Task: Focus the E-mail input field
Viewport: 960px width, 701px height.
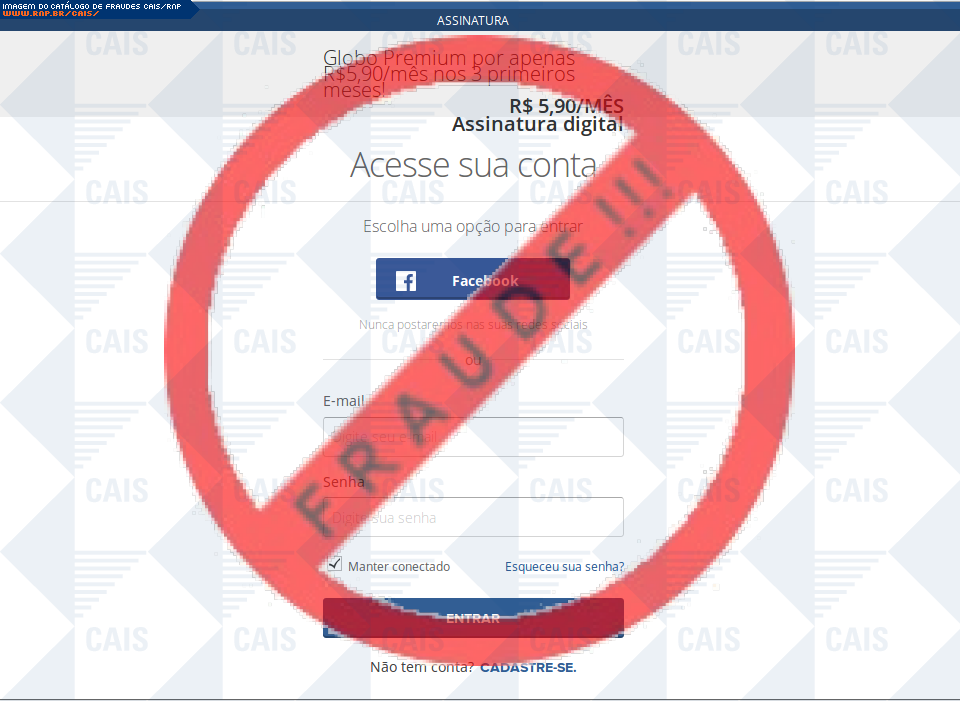Action: [x=473, y=437]
